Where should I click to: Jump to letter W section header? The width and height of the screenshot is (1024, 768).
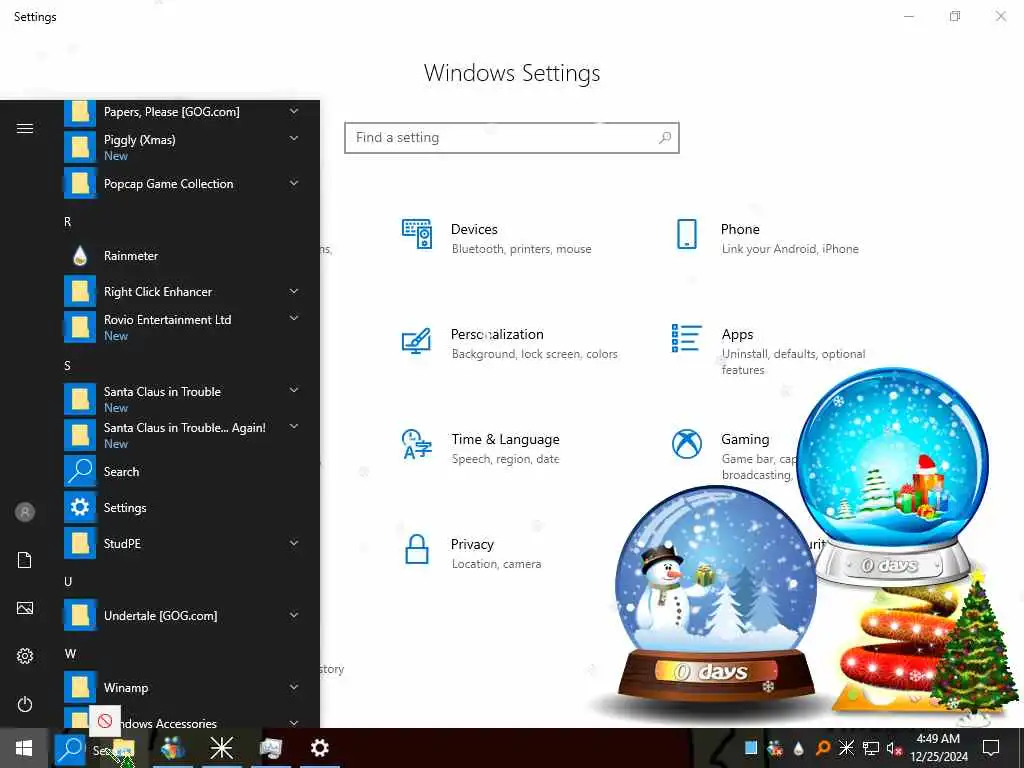70,654
